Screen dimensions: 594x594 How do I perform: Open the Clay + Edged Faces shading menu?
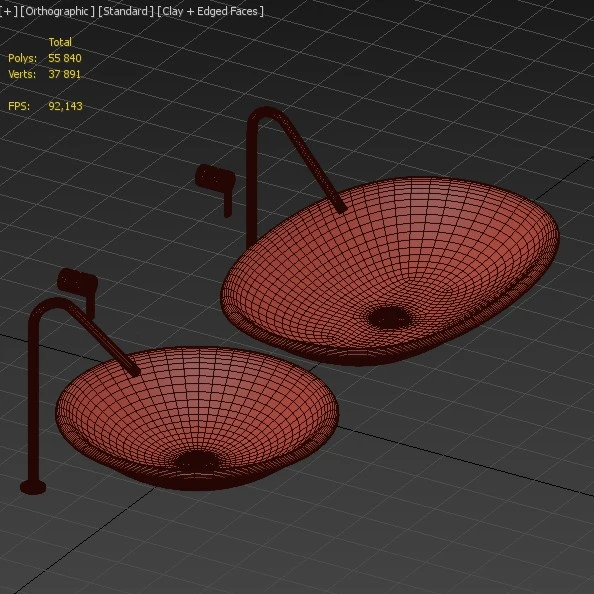click(x=210, y=11)
